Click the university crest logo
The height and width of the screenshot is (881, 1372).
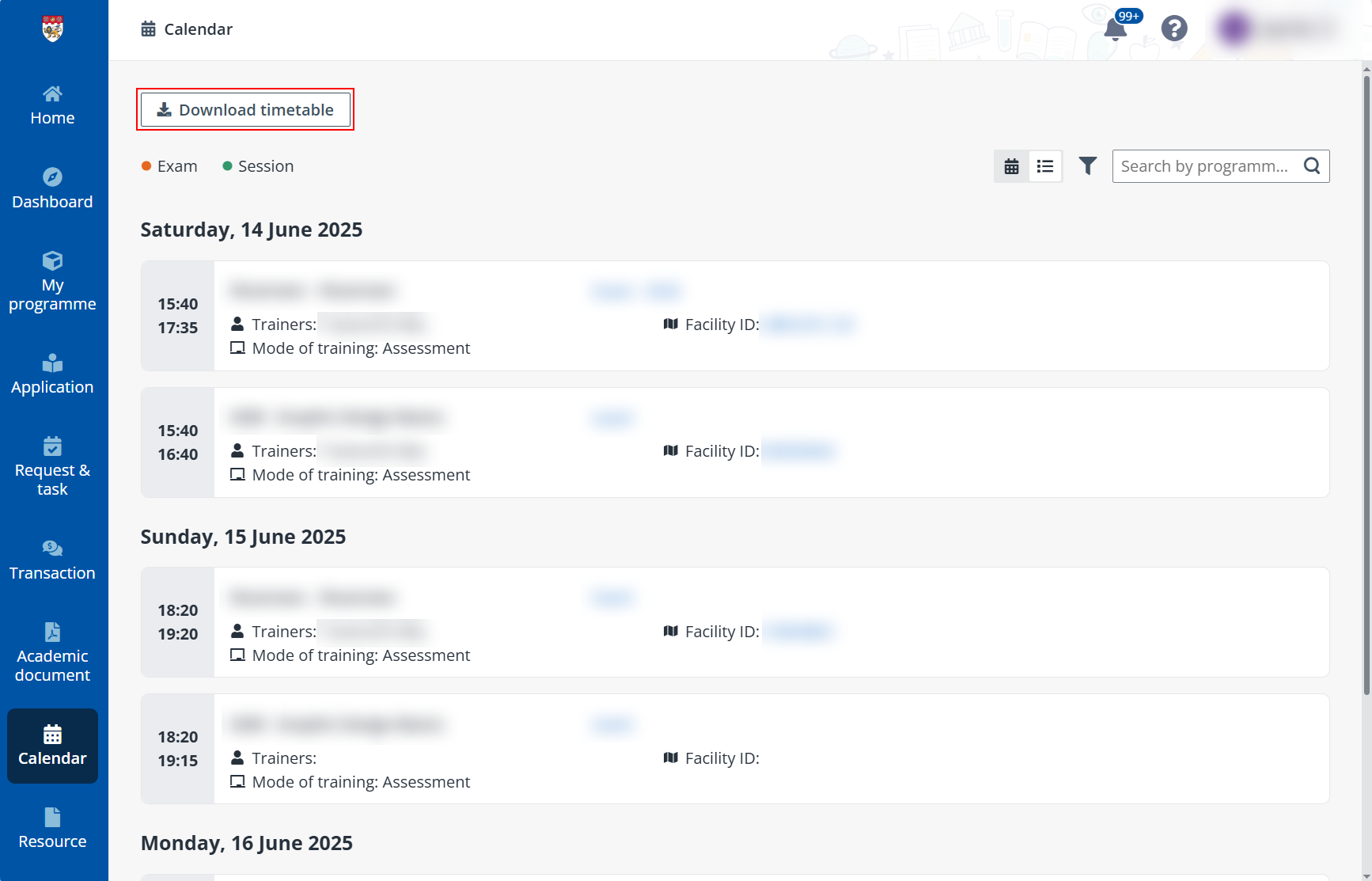(52, 29)
